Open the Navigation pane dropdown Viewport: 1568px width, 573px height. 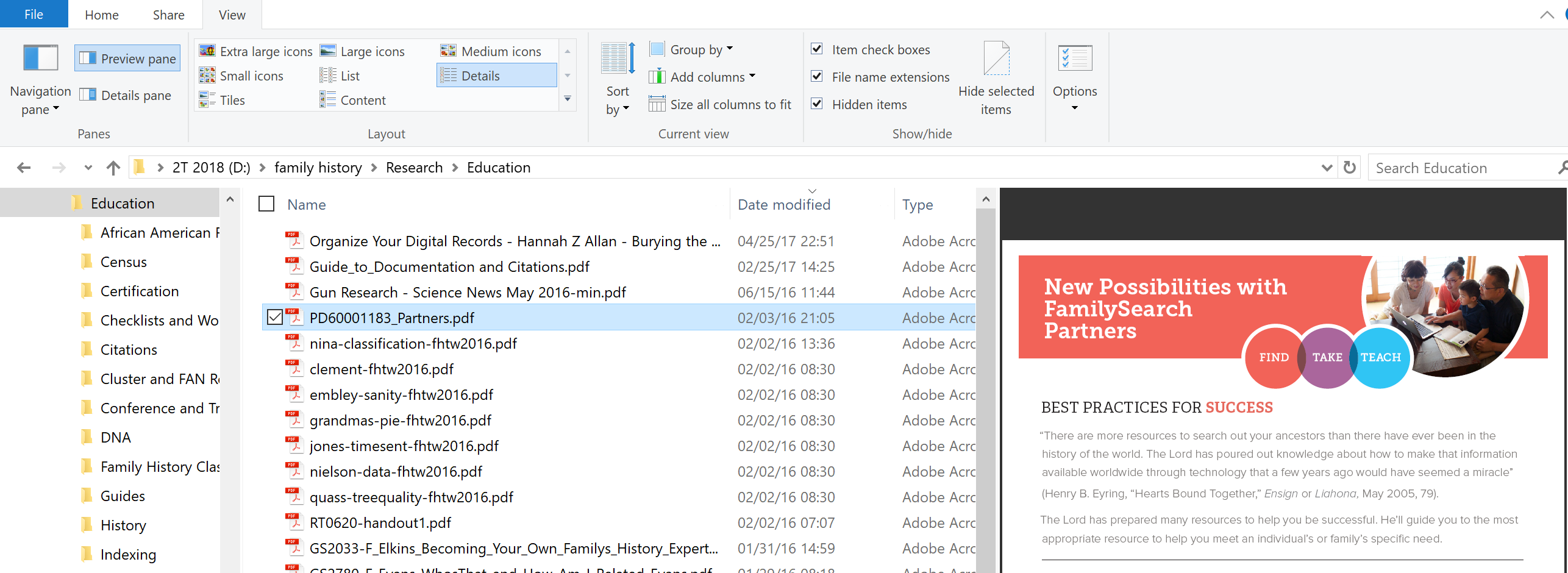[40, 99]
